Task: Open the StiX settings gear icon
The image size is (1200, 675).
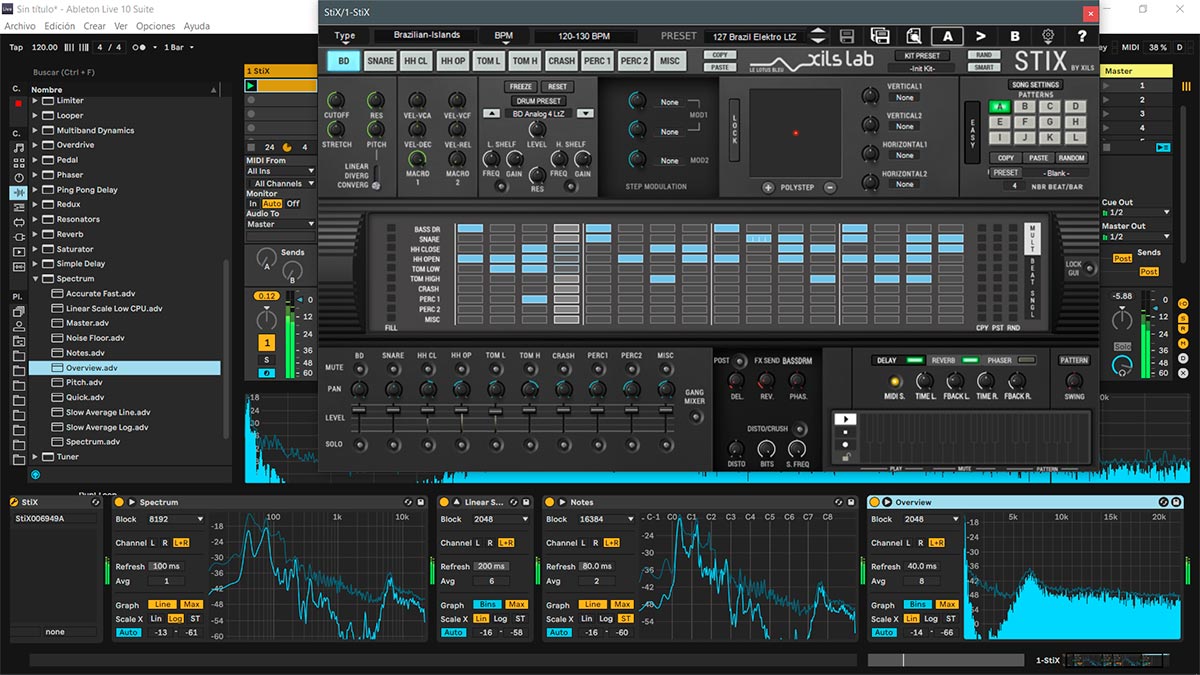Action: click(1048, 36)
